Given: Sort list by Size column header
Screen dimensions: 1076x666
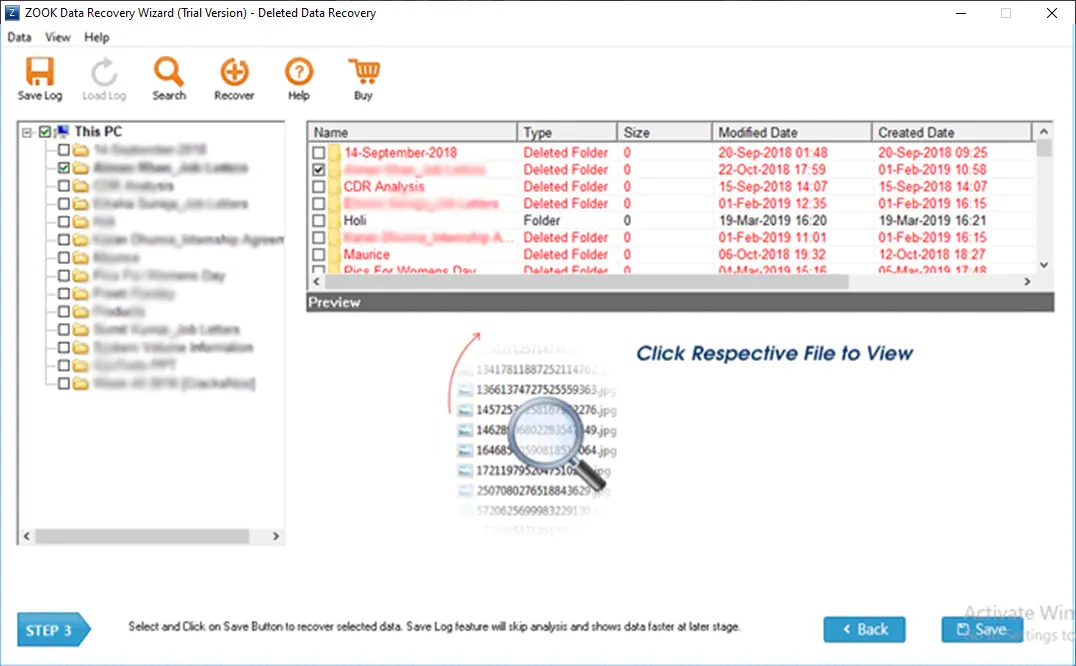Looking at the screenshot, I should 664,132.
